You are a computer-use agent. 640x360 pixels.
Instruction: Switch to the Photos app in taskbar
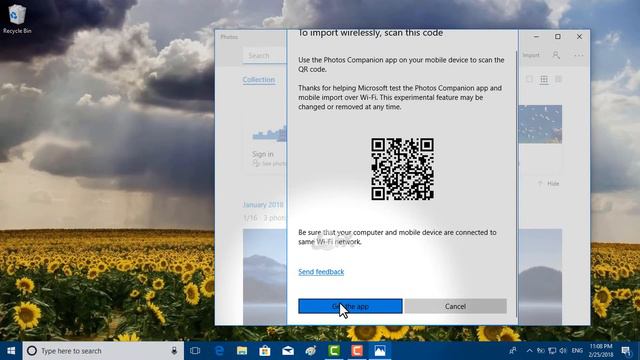380,351
